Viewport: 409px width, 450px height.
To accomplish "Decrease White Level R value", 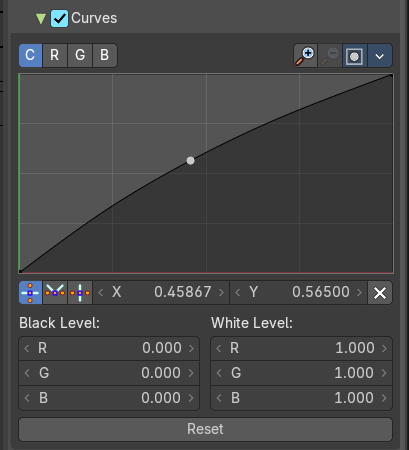I will [x=219, y=348].
